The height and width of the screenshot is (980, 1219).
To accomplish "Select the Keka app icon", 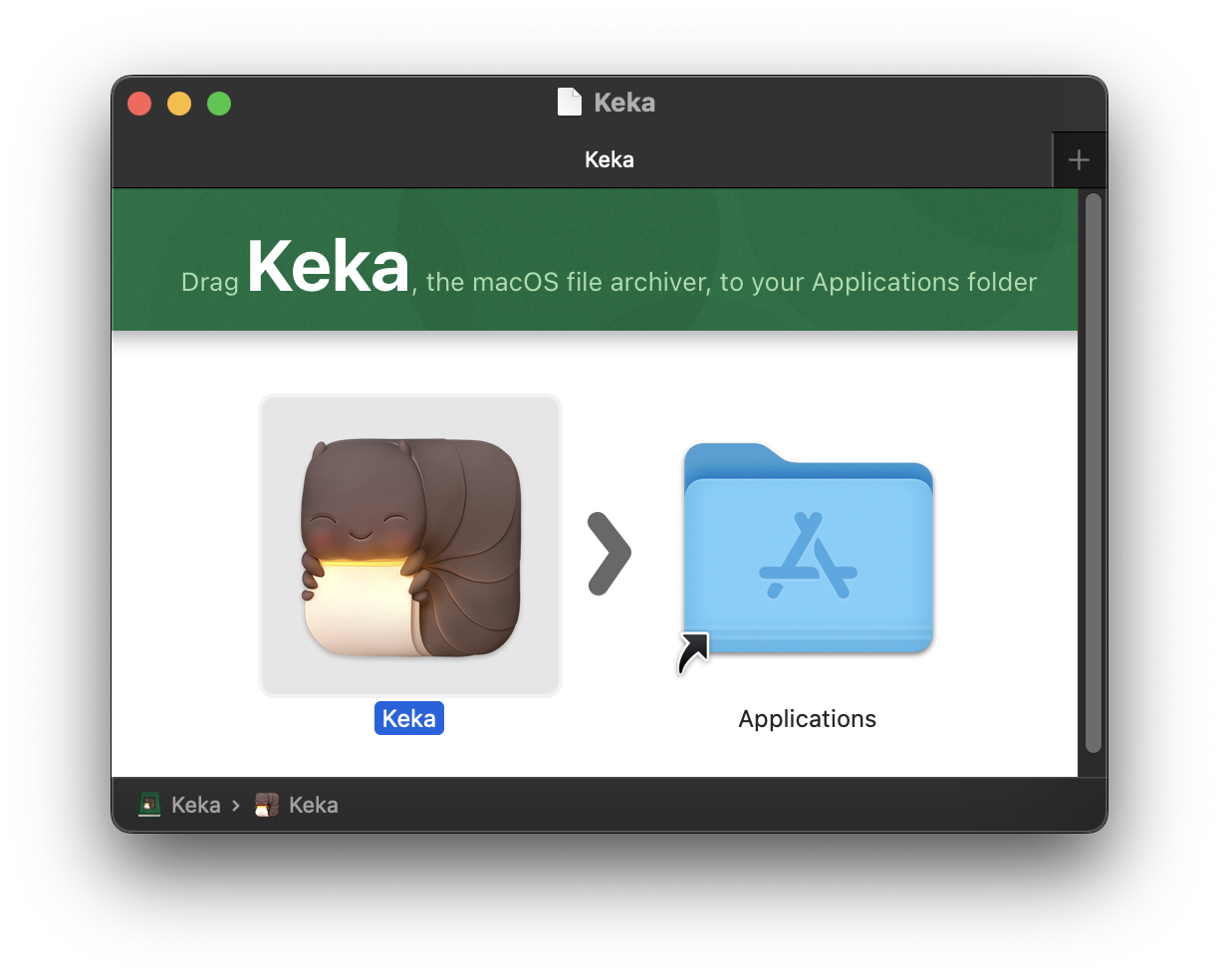I will point(410,546).
